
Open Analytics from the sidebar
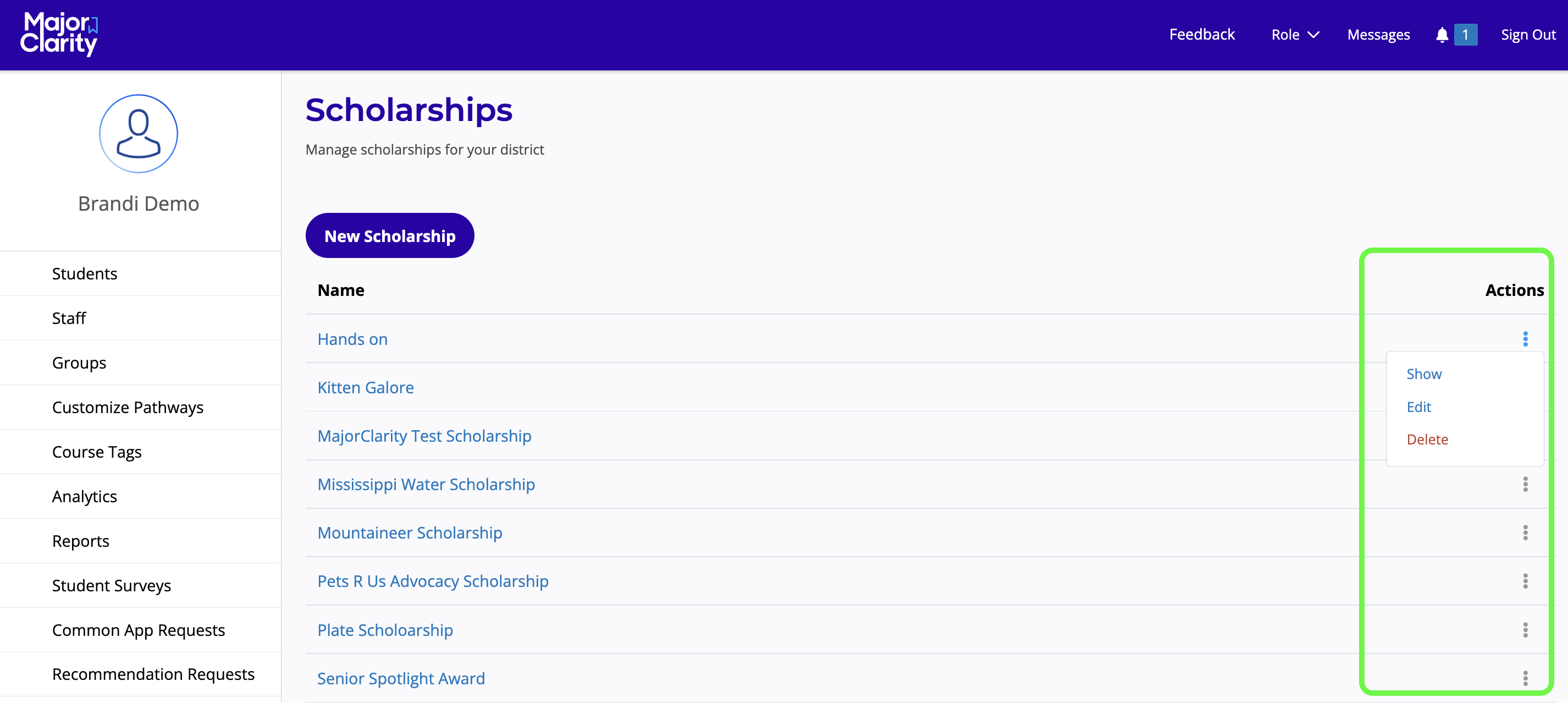point(85,496)
